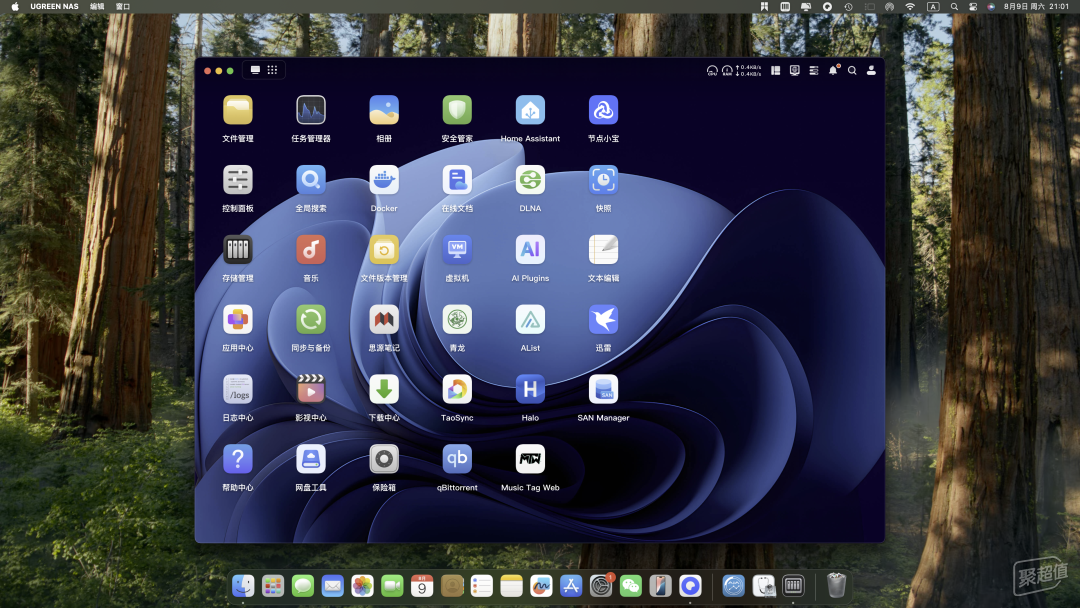Open the 相册 photo album app

pos(384,110)
